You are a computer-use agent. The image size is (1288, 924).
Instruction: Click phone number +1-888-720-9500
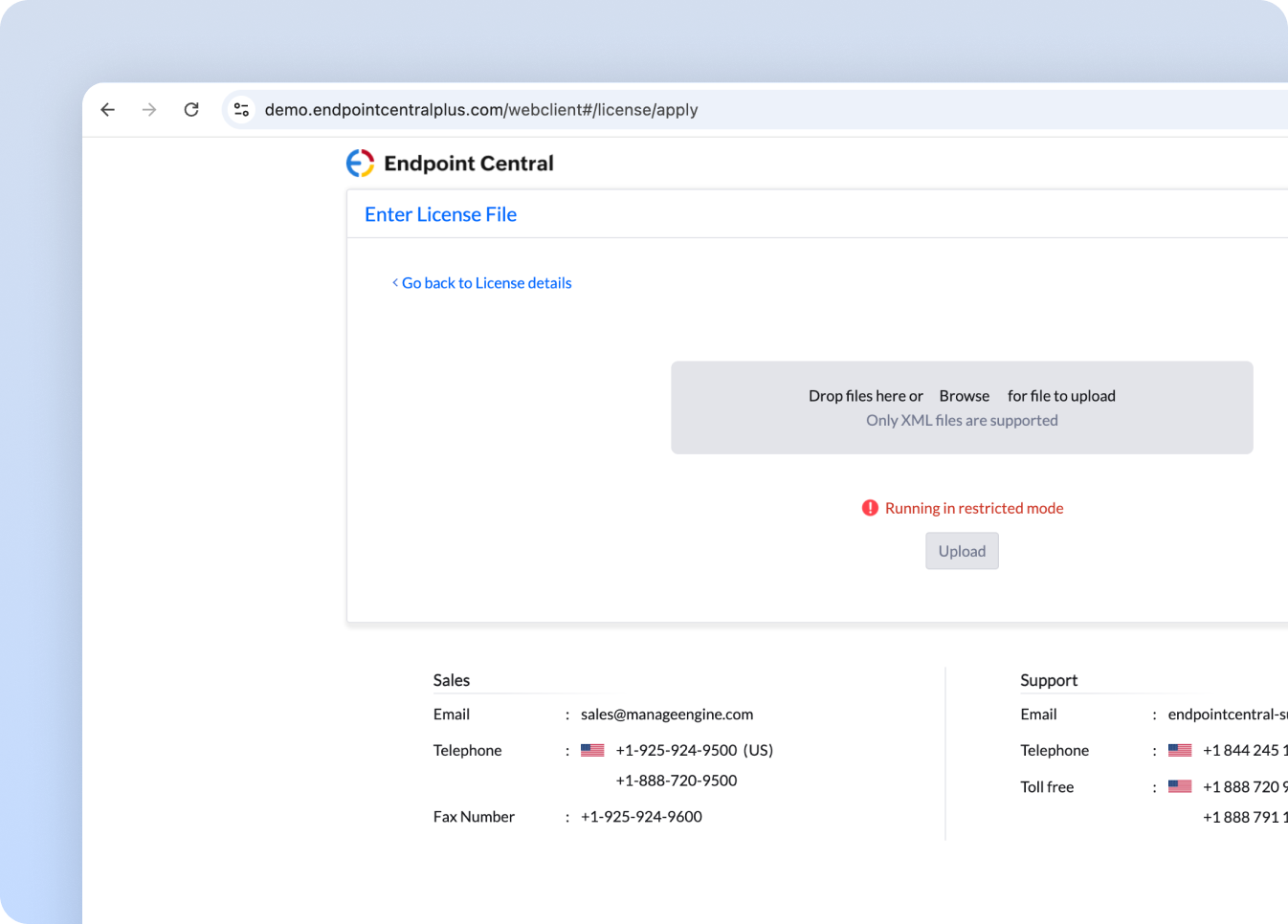pyautogui.click(x=677, y=781)
